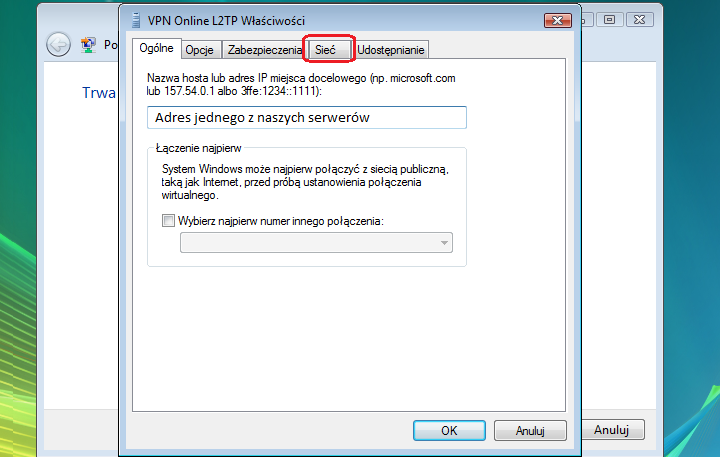Open the Zabezpieczenia tab
The image size is (720, 457).
coord(264,50)
